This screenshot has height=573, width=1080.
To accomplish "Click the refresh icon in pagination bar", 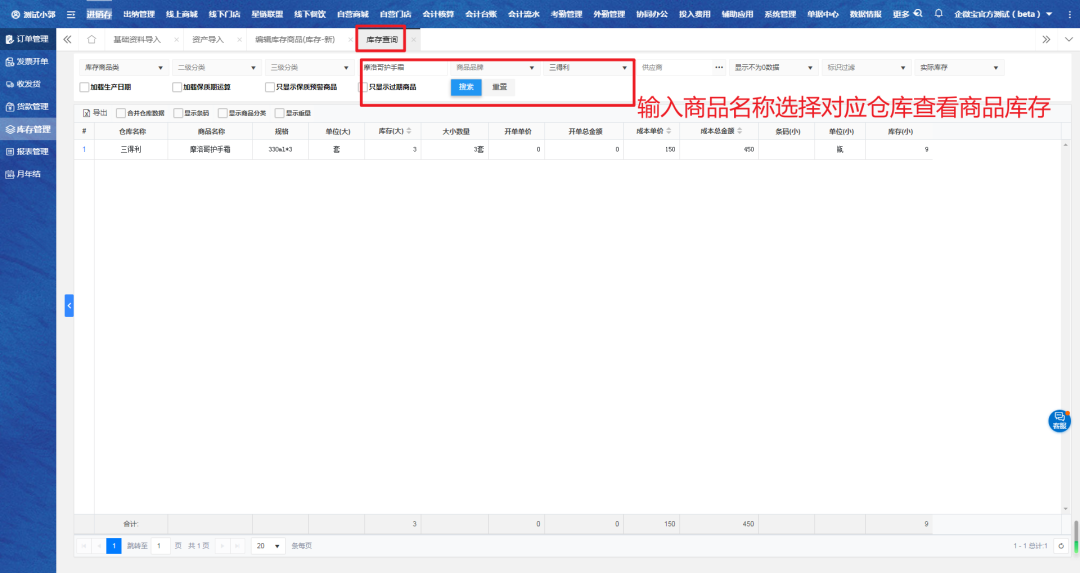I will (x=1061, y=546).
